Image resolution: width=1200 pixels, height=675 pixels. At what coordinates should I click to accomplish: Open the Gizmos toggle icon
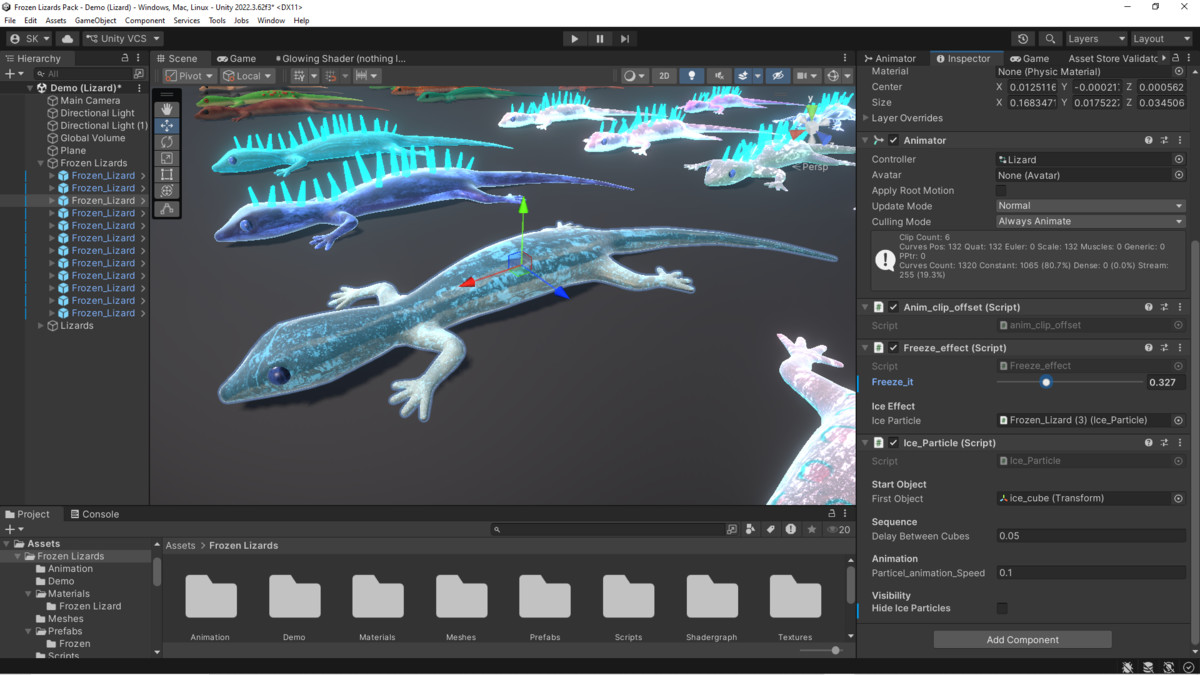(x=833, y=76)
